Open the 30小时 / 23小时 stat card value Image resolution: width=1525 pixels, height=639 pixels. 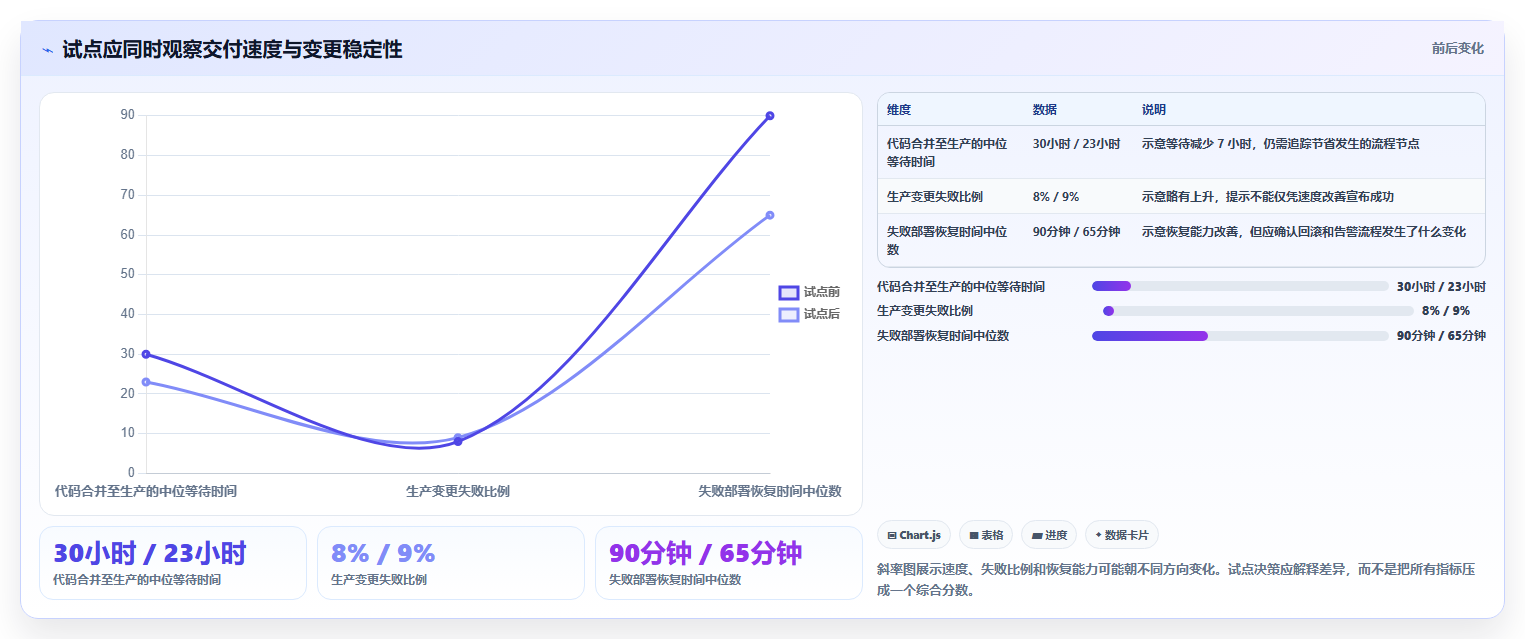(x=150, y=553)
